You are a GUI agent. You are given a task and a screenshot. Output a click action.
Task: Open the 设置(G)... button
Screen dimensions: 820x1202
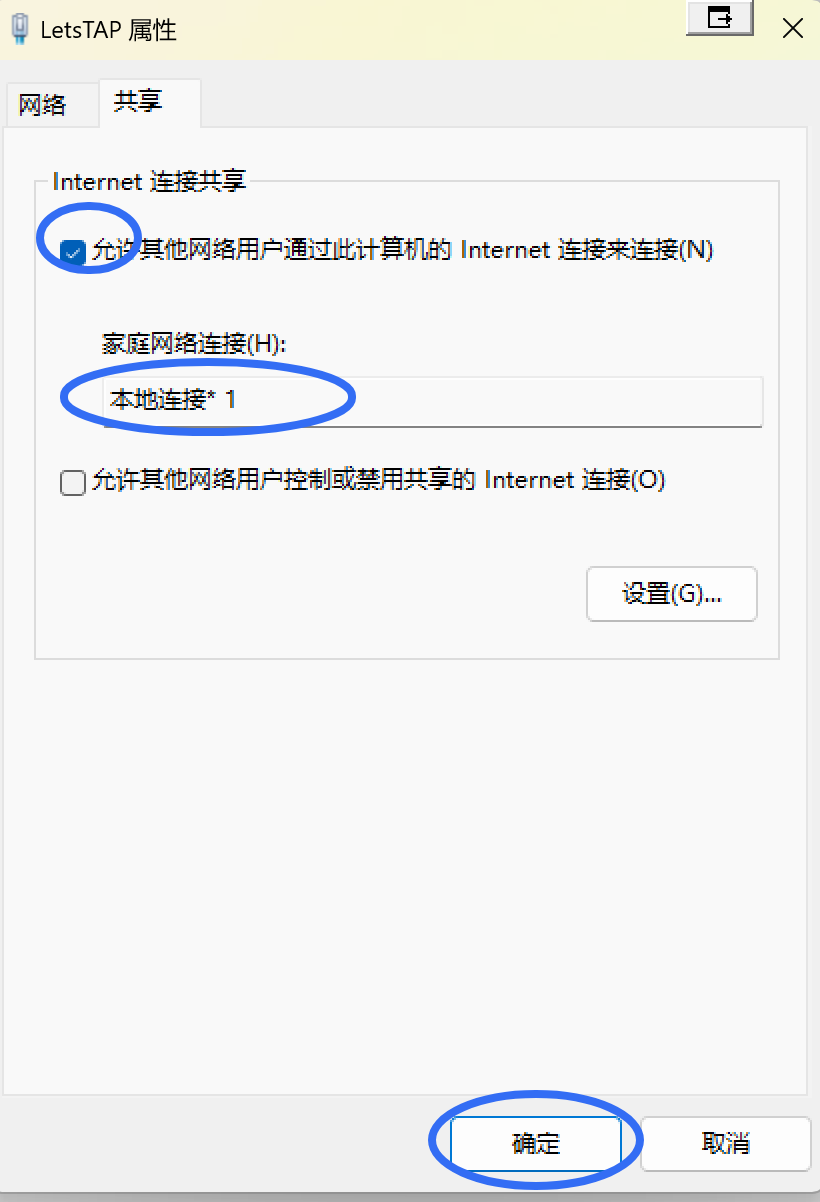click(671, 594)
